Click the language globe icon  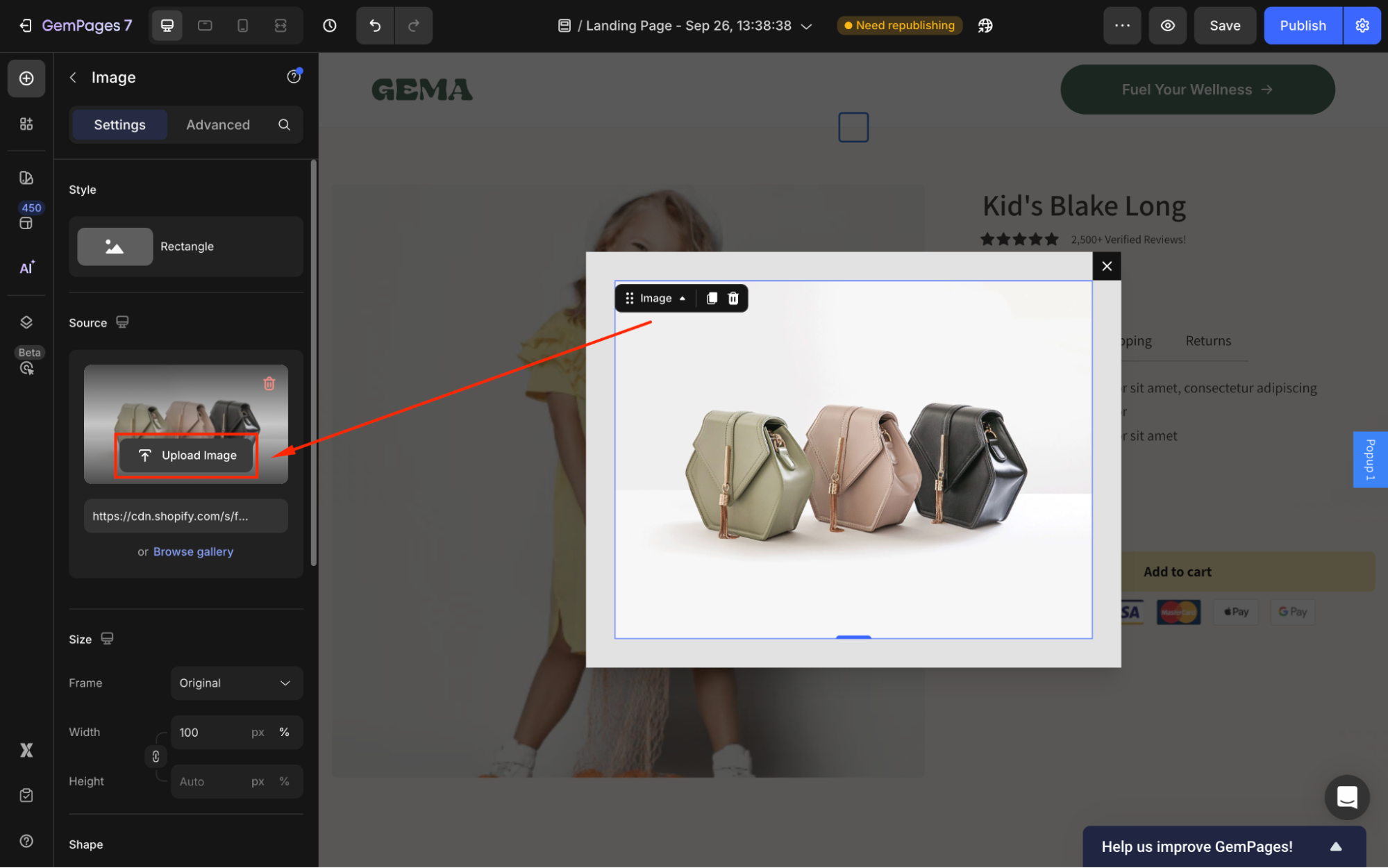coord(985,26)
